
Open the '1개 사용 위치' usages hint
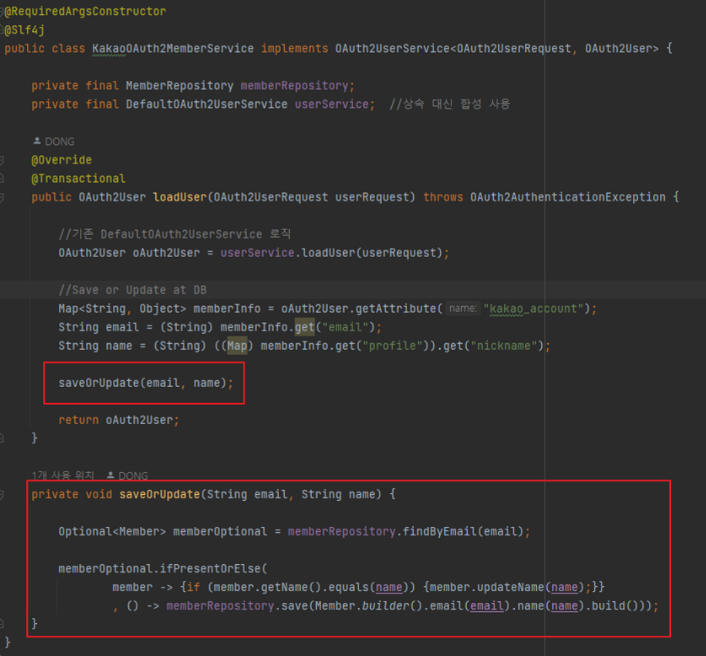tap(63, 475)
